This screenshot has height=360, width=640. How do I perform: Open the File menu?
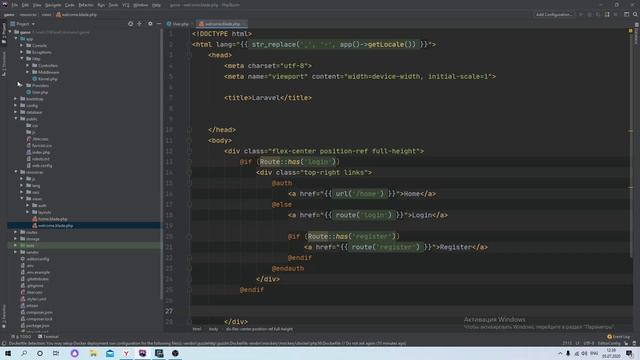[x=15, y=5]
